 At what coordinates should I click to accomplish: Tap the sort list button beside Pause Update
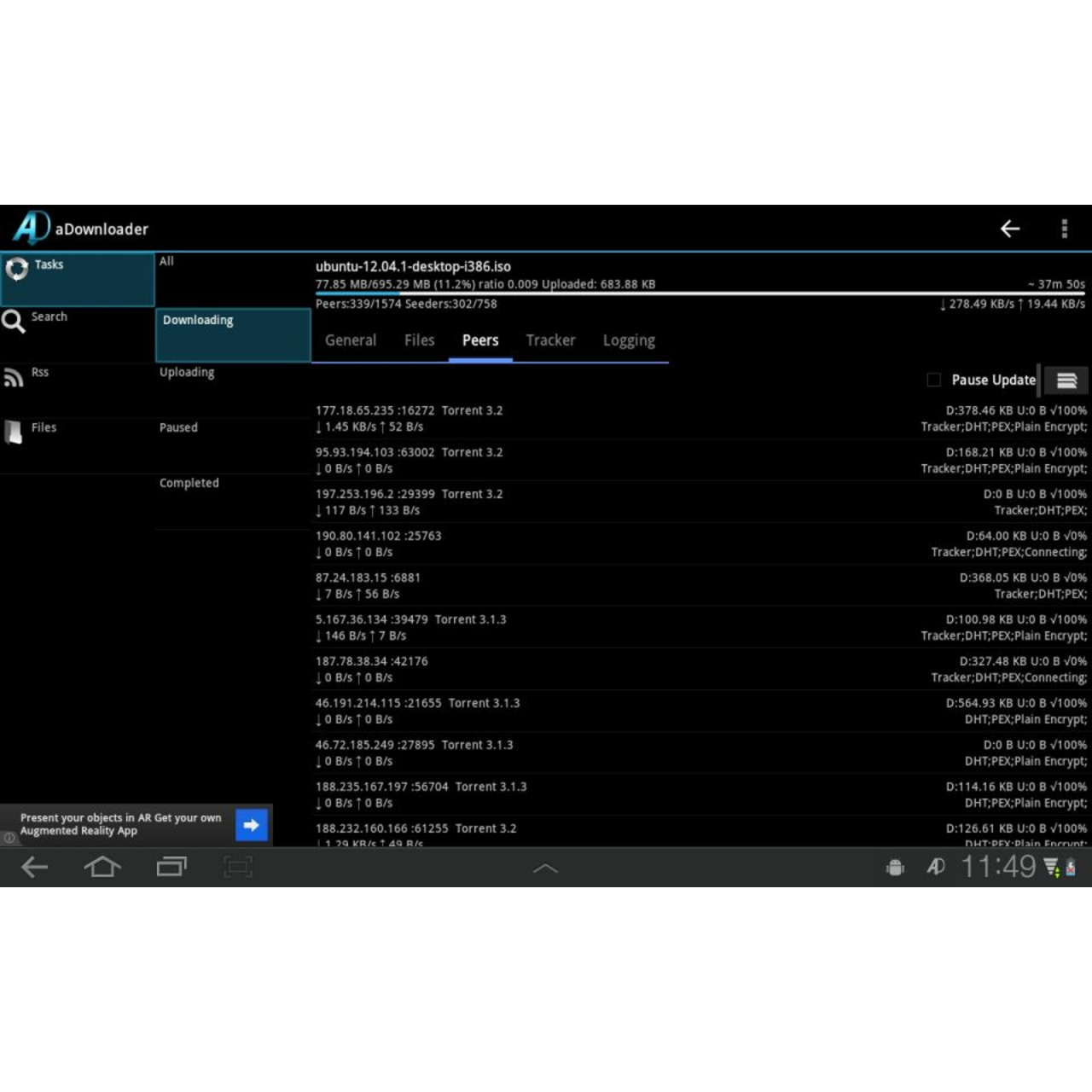(1066, 380)
